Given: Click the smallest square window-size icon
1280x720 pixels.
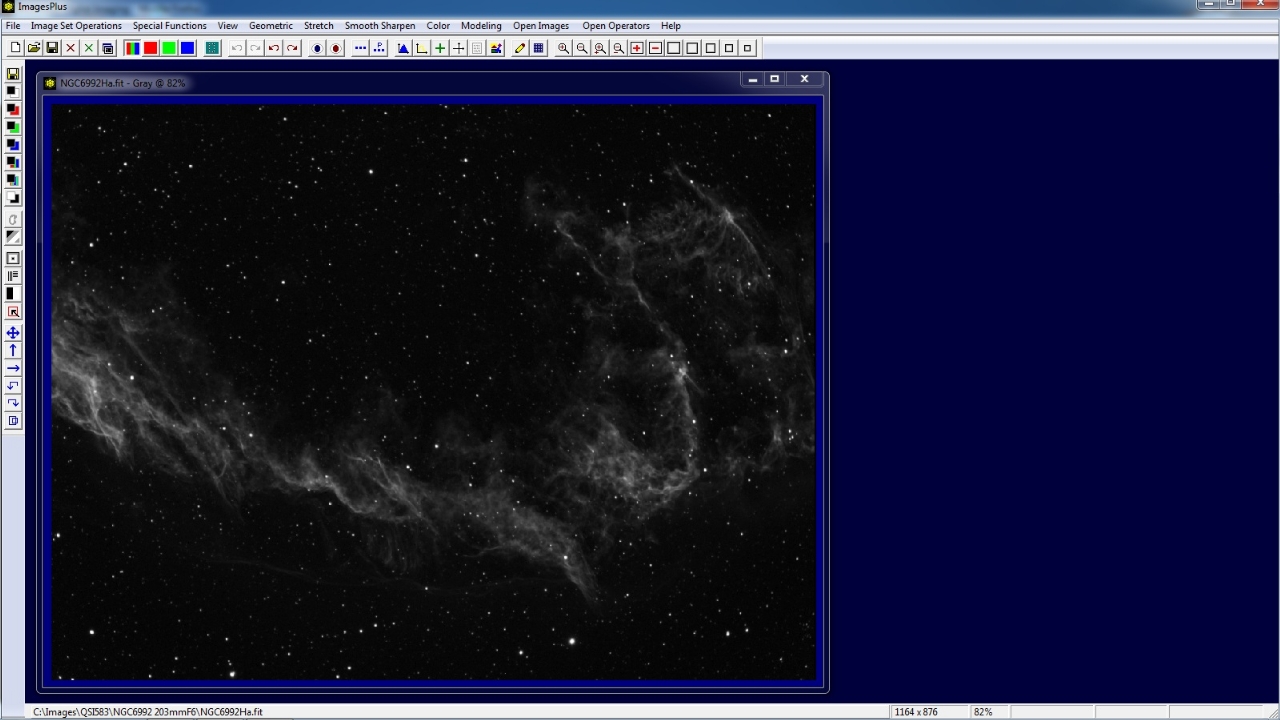Looking at the screenshot, I should coord(747,48).
